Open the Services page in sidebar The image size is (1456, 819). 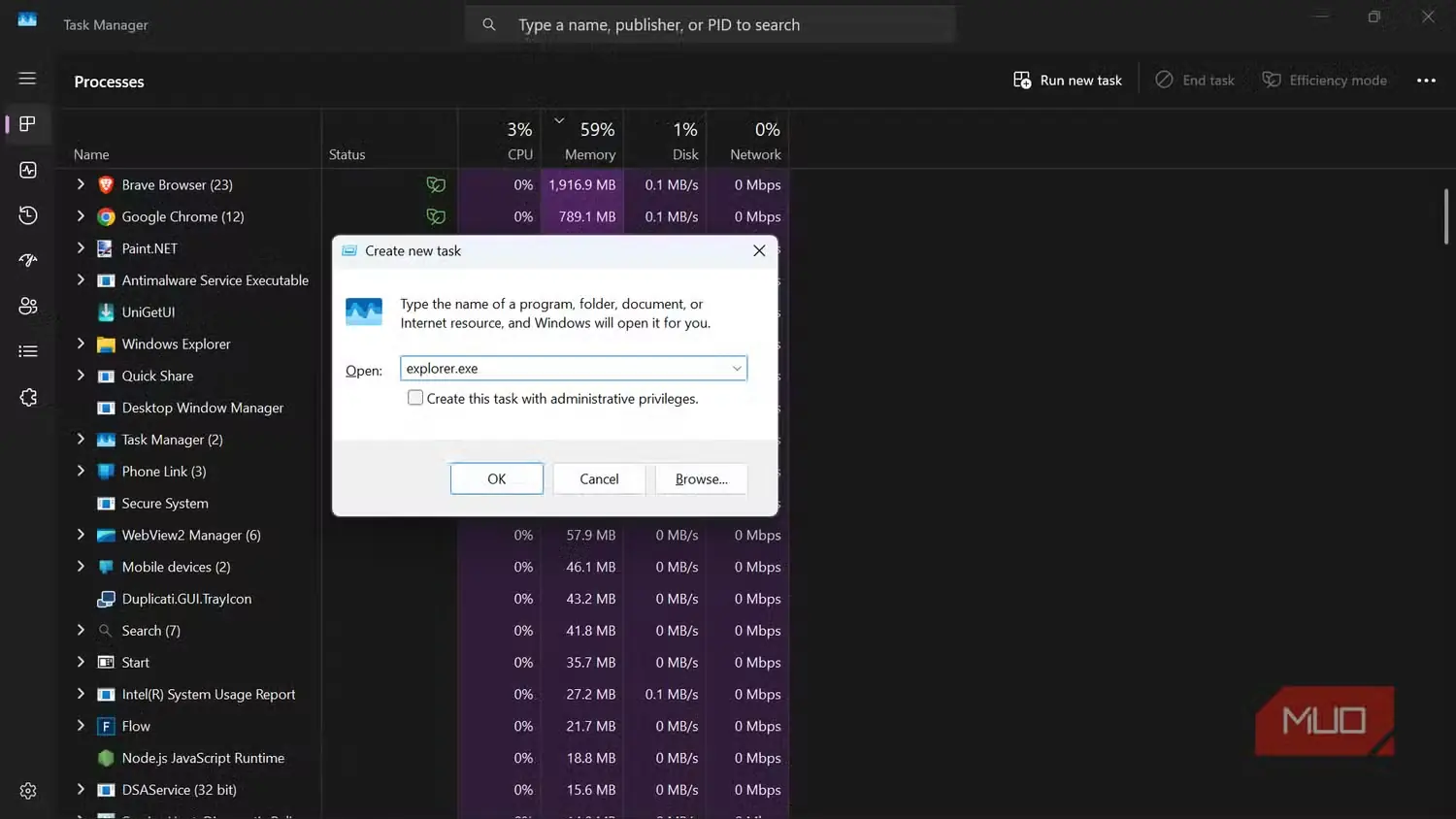(x=27, y=397)
